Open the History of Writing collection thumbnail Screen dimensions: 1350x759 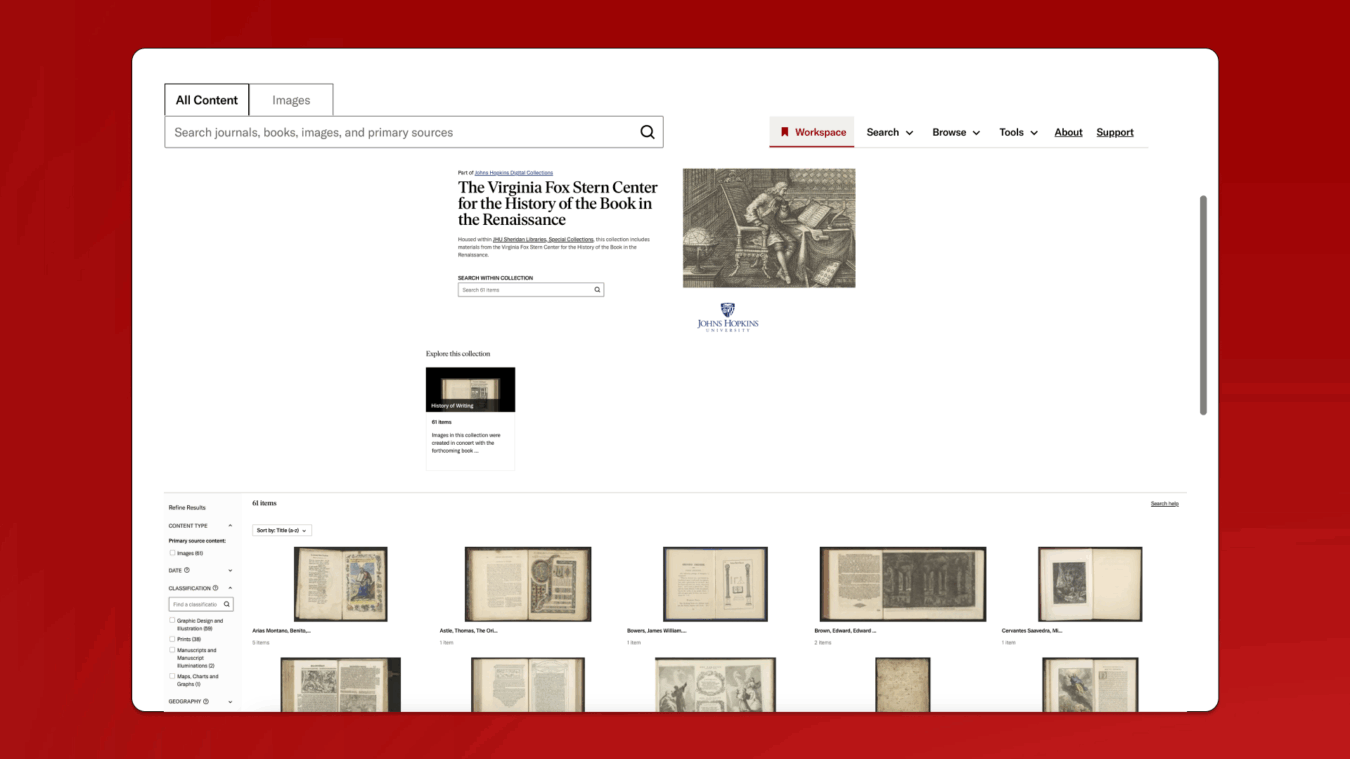pos(470,389)
